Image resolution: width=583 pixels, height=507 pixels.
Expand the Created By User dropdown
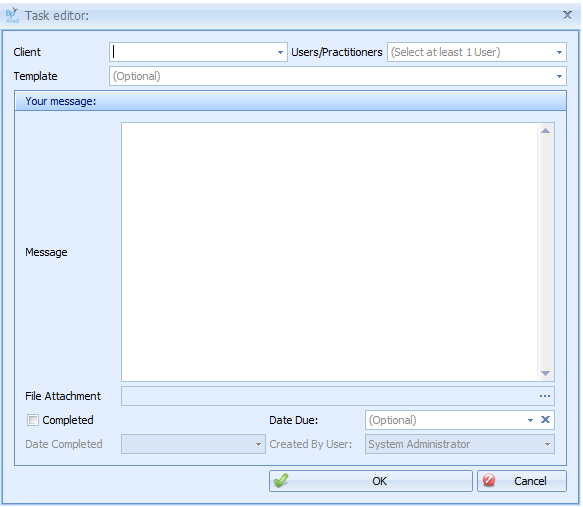click(x=547, y=444)
